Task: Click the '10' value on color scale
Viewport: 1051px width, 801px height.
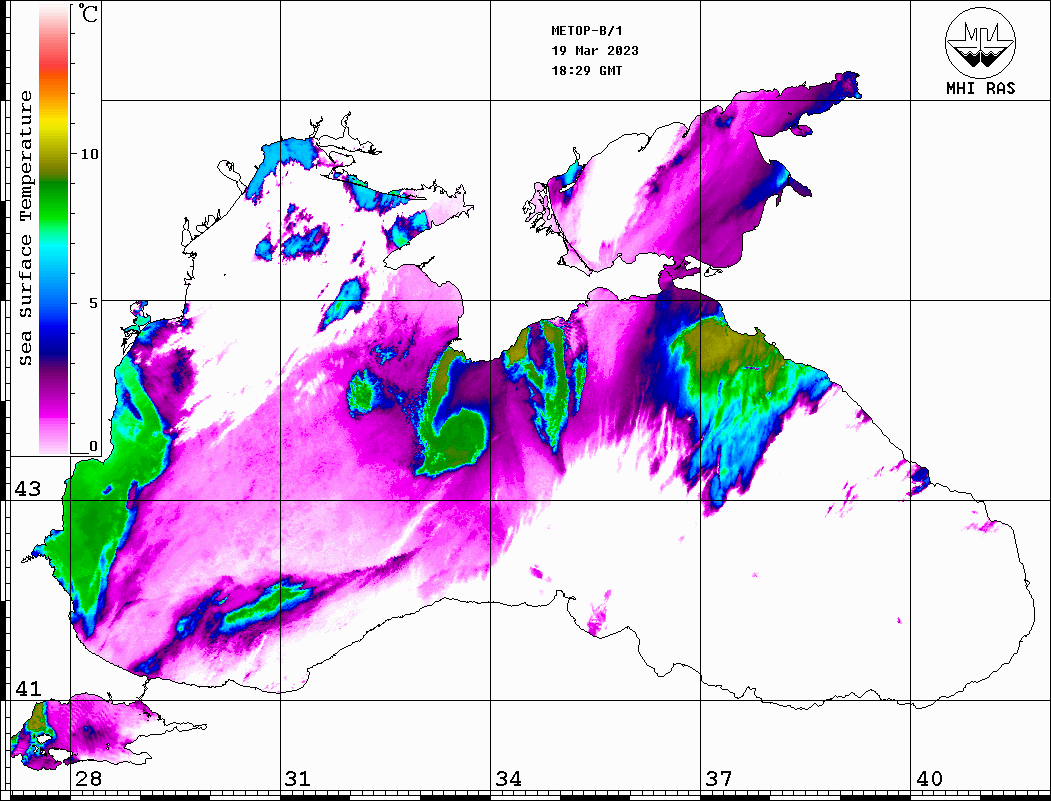Action: point(88,154)
